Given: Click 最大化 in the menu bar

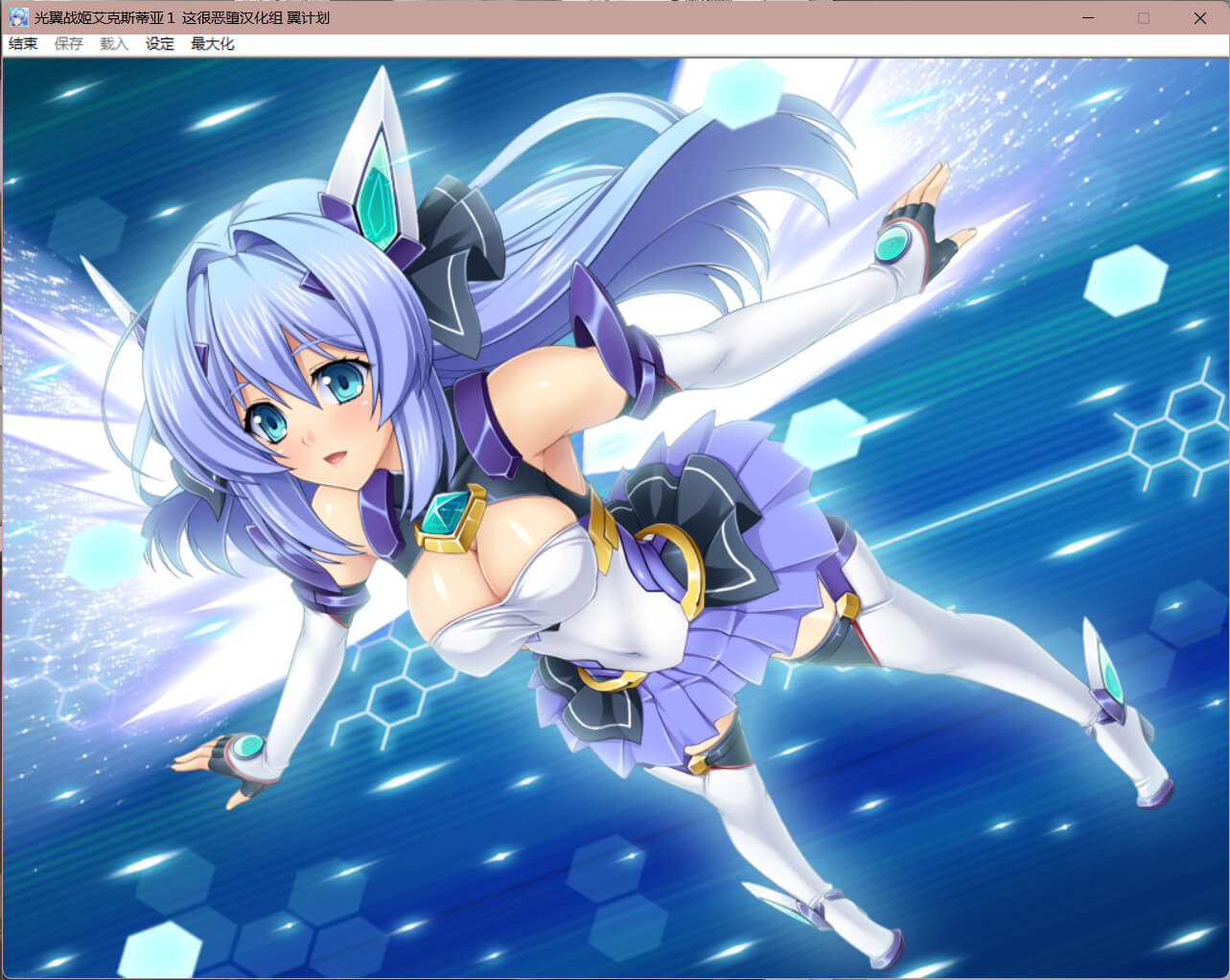Looking at the screenshot, I should 212,44.
